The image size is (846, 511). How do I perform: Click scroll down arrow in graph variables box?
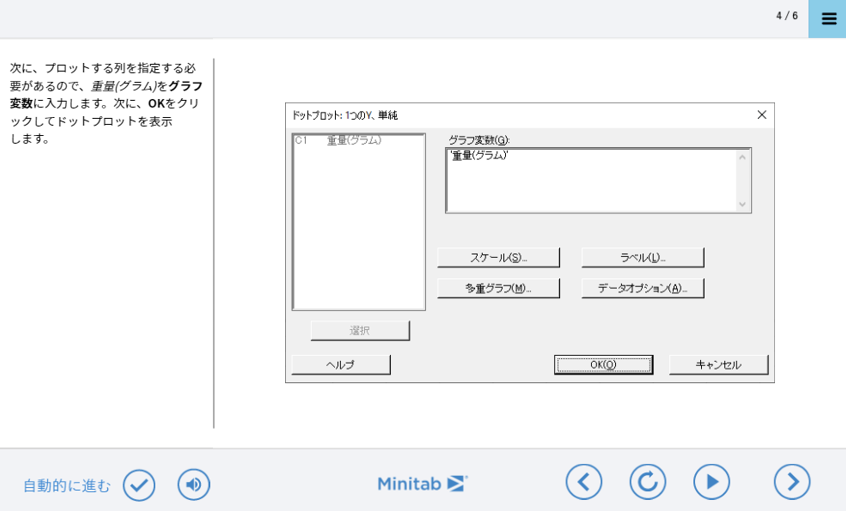pos(742,204)
